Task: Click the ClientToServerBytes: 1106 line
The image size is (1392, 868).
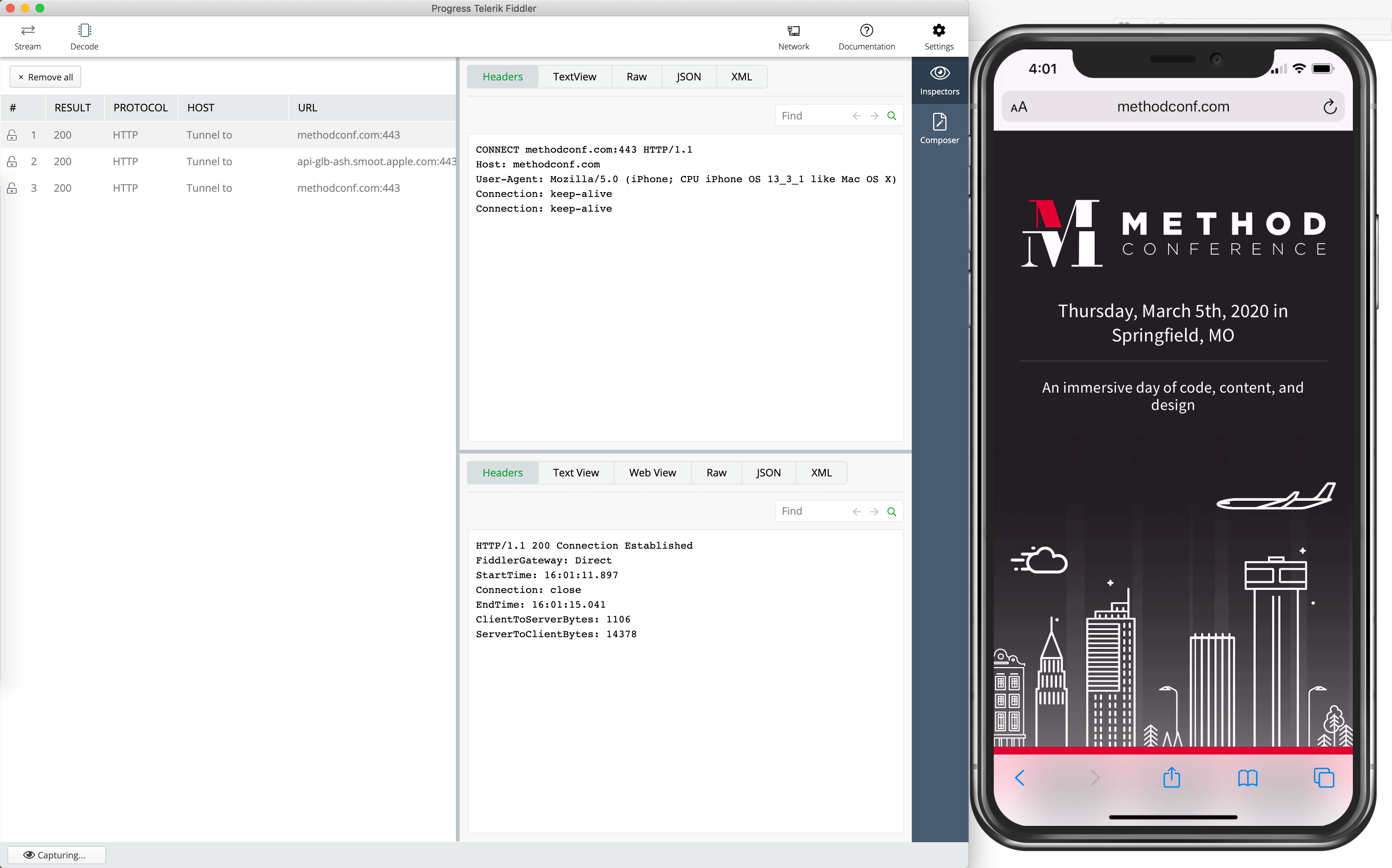Action: (553, 619)
